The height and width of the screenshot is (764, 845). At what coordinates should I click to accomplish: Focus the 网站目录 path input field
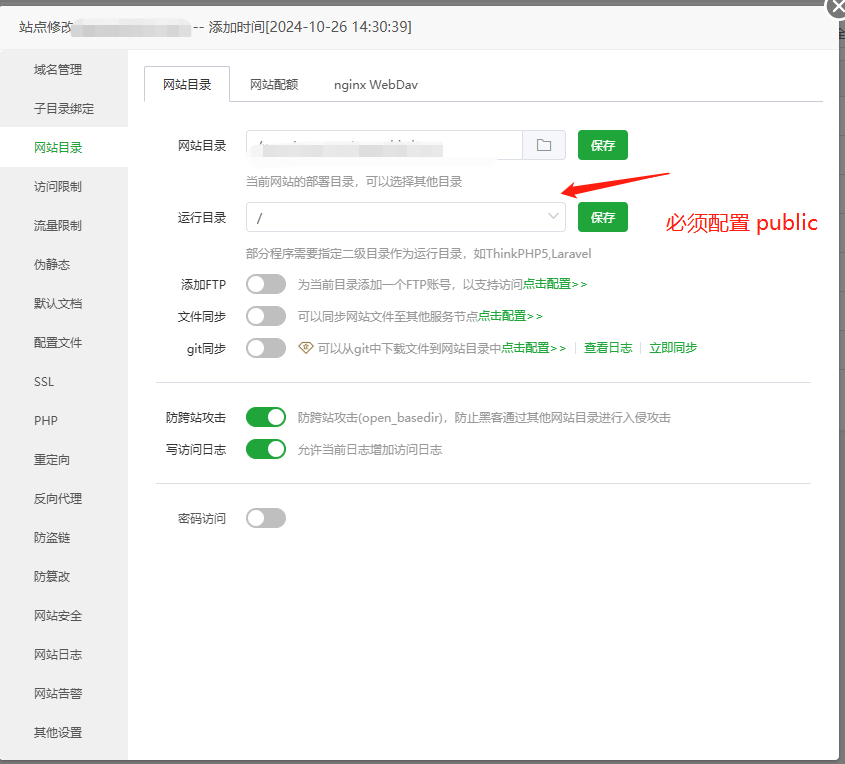[x=384, y=145]
